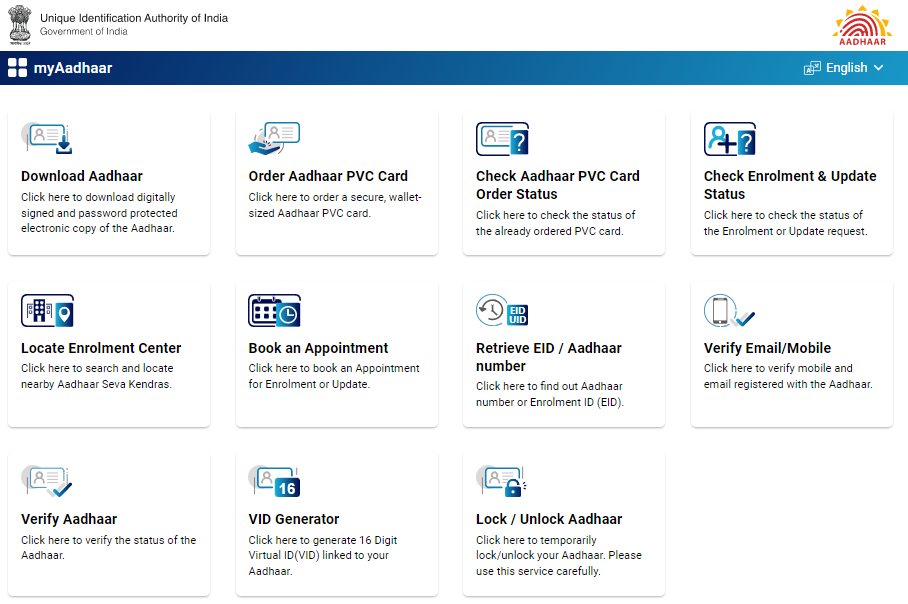Click the Aadhaar logo in header

click(862, 25)
